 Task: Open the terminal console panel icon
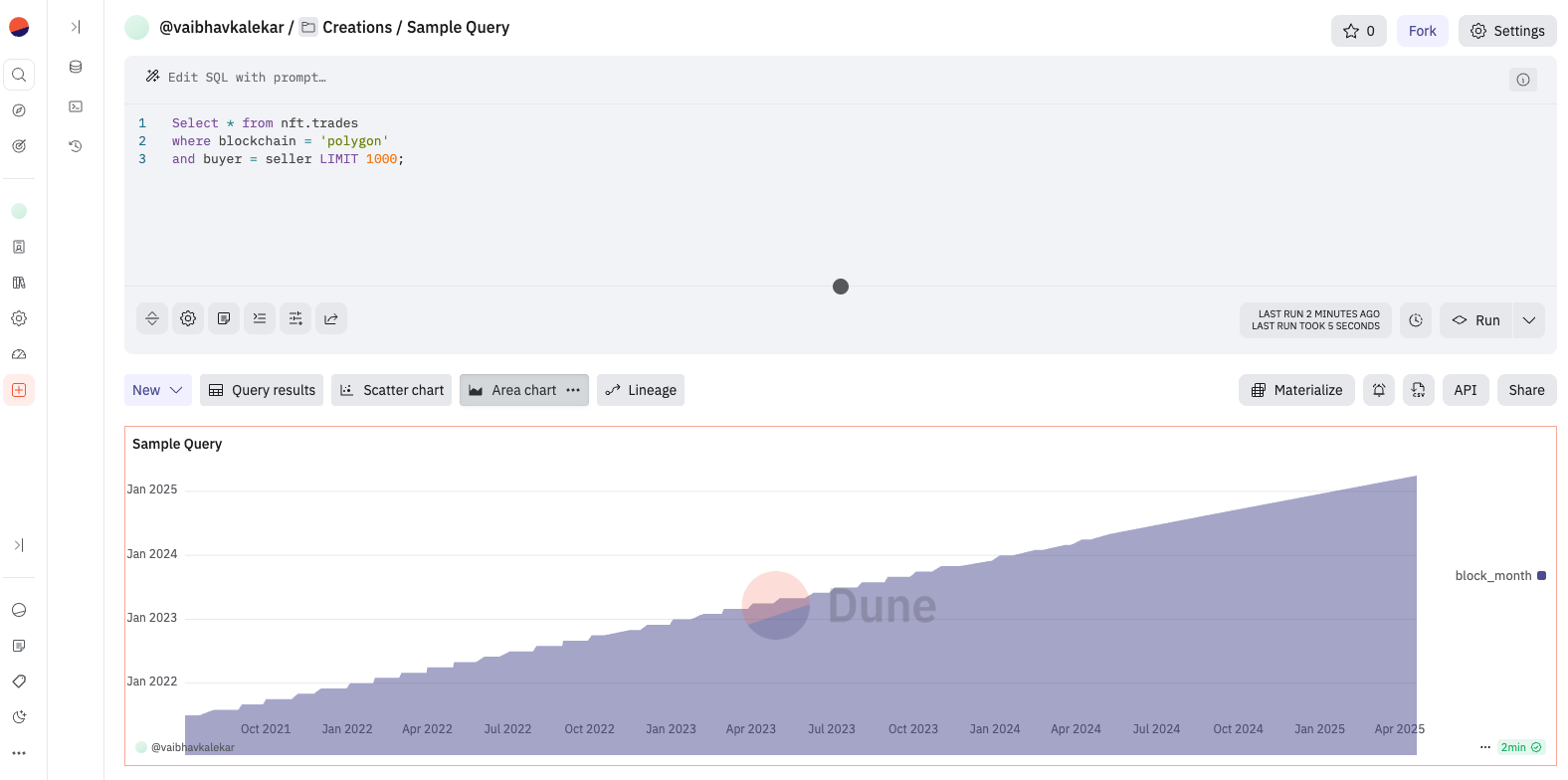coord(76,106)
